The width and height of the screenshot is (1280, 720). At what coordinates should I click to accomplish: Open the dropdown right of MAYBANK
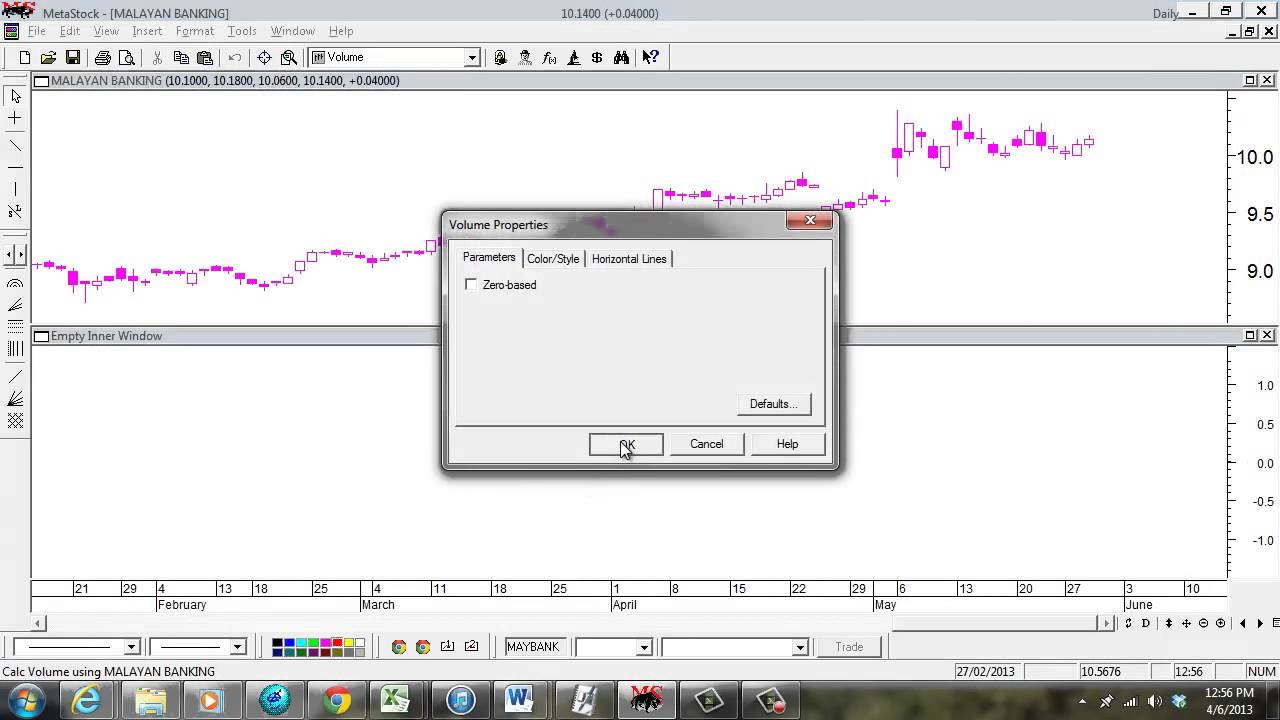pyautogui.click(x=644, y=647)
